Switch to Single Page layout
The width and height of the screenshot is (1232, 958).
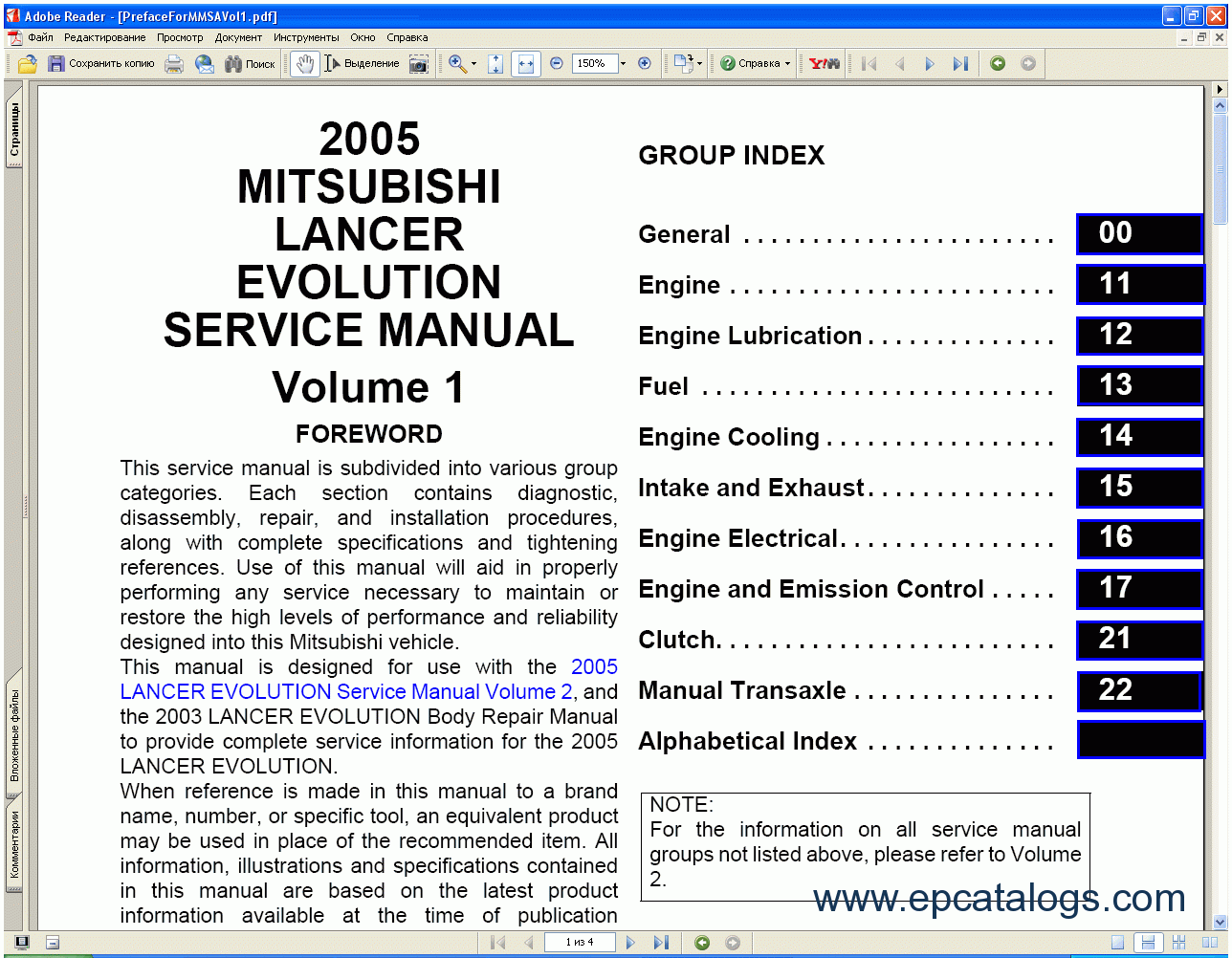[1117, 943]
